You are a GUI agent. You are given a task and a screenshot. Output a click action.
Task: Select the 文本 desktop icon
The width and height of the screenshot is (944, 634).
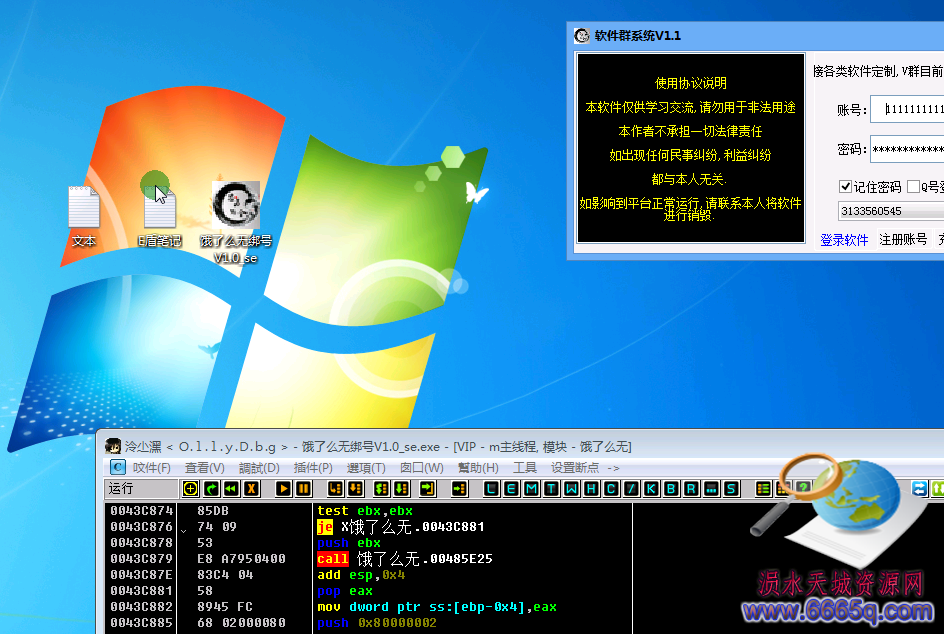[84, 216]
